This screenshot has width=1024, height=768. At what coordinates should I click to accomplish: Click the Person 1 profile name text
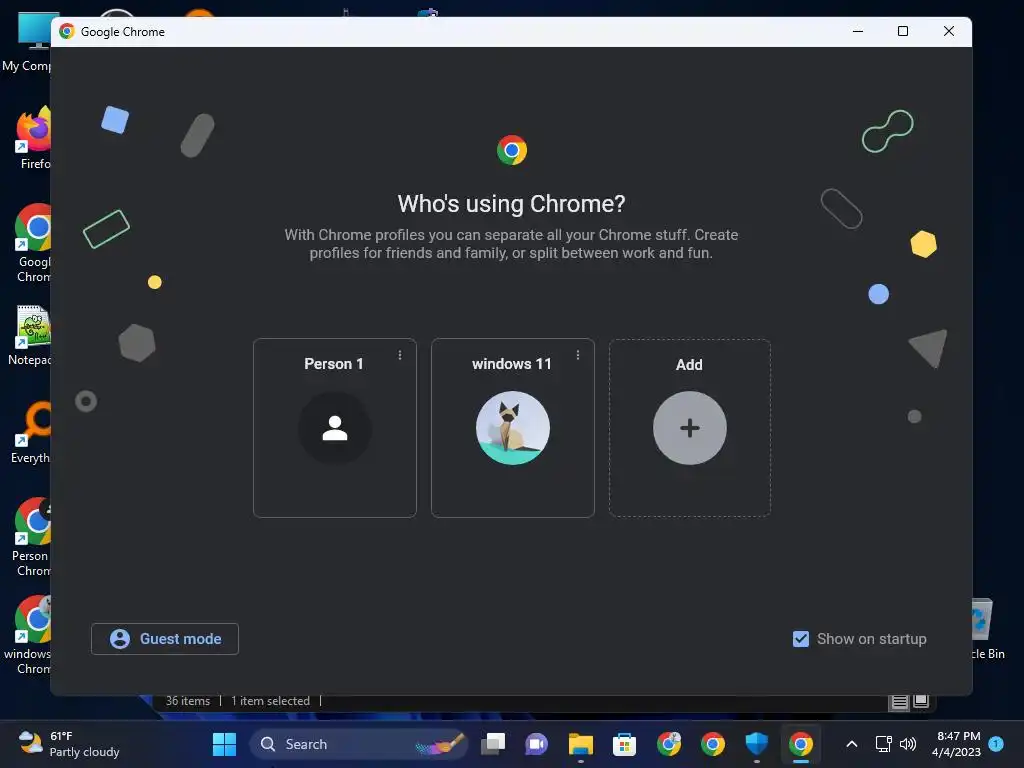coord(334,364)
